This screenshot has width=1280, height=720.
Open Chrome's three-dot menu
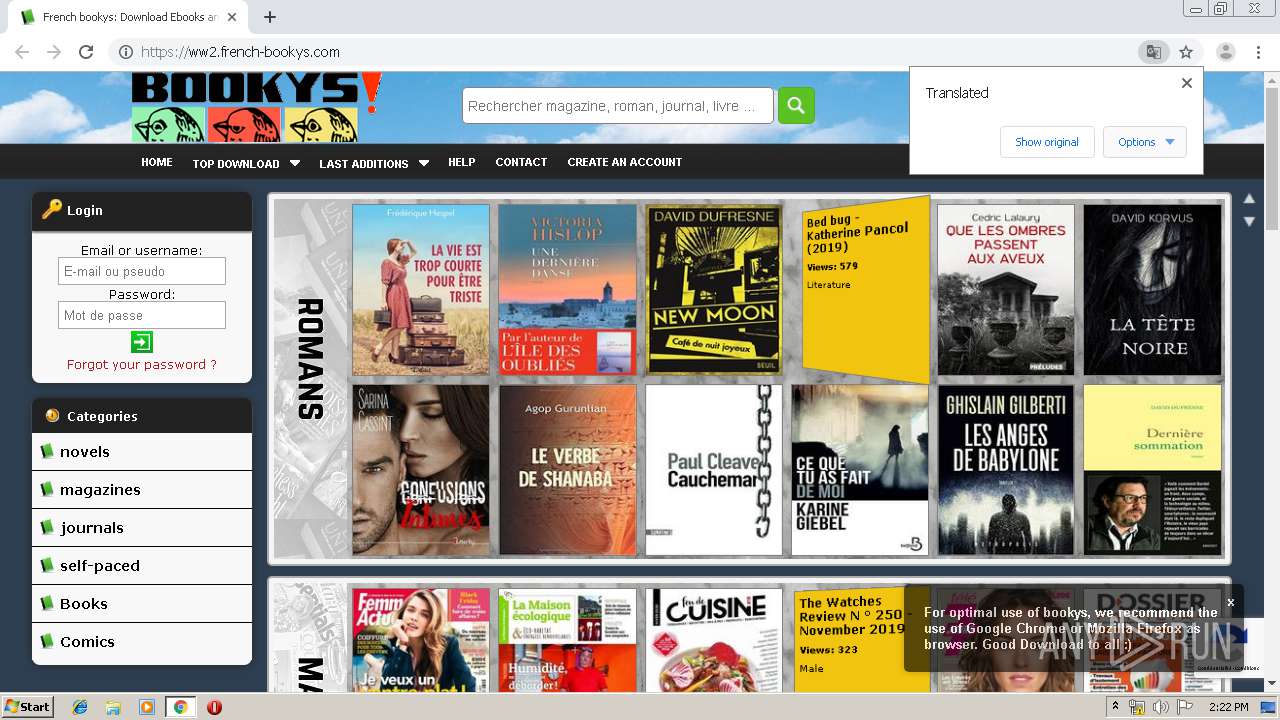click(x=1258, y=52)
